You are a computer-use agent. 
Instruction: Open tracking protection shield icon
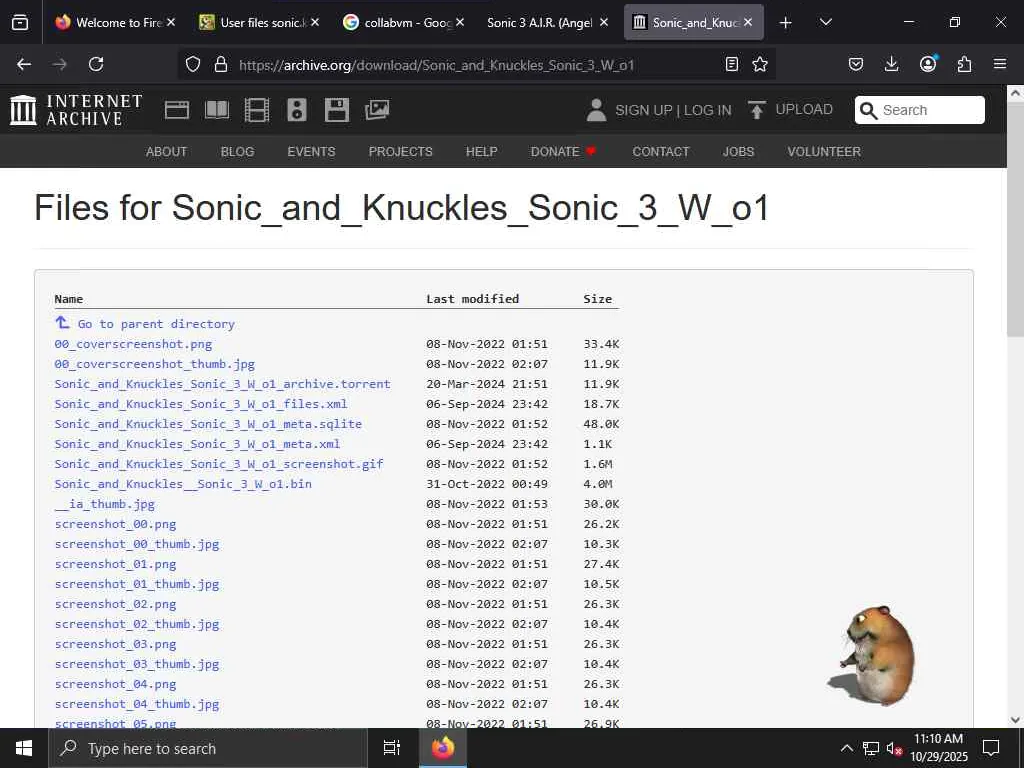[193, 64]
